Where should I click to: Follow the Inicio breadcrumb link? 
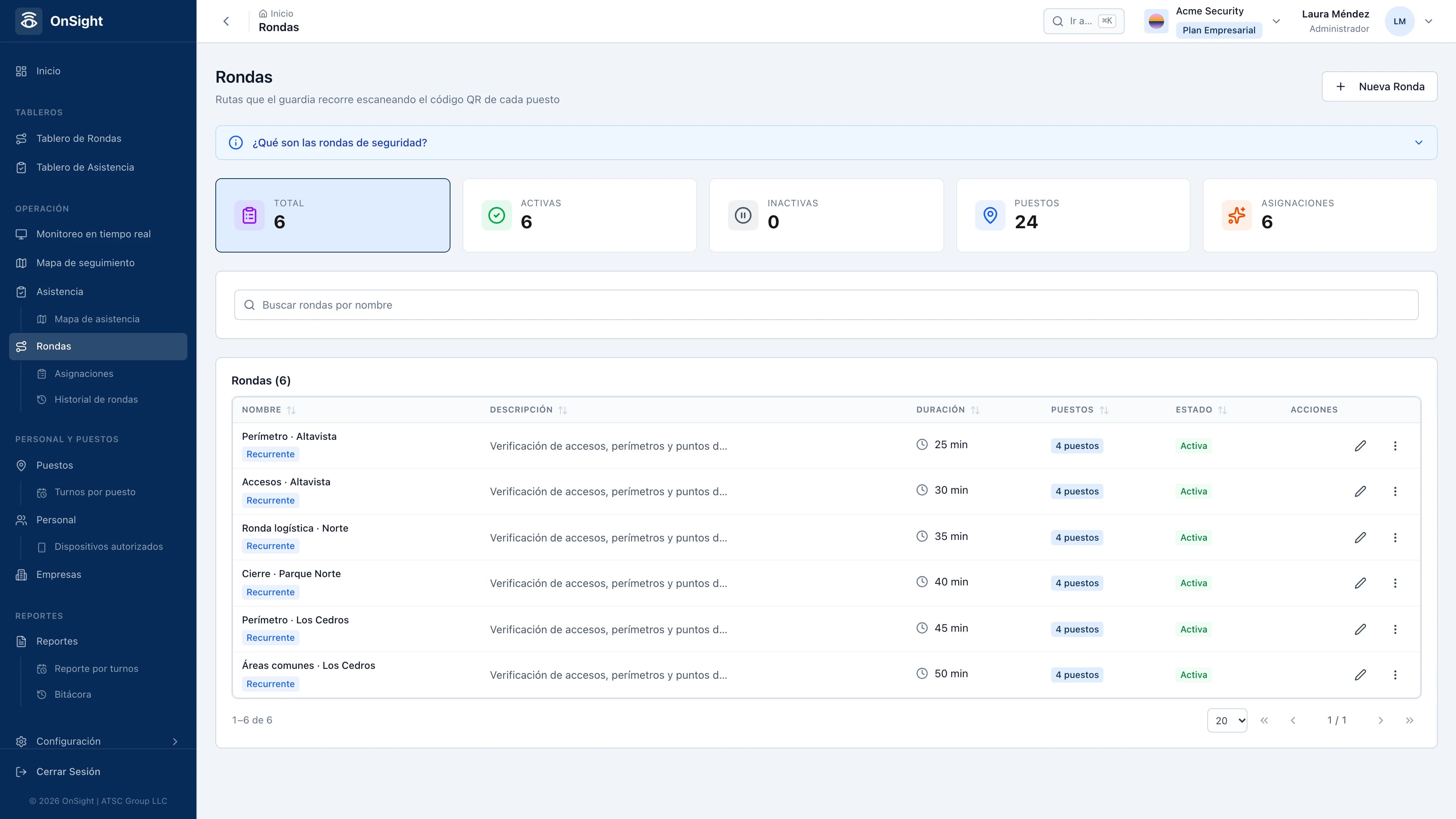pyautogui.click(x=276, y=14)
